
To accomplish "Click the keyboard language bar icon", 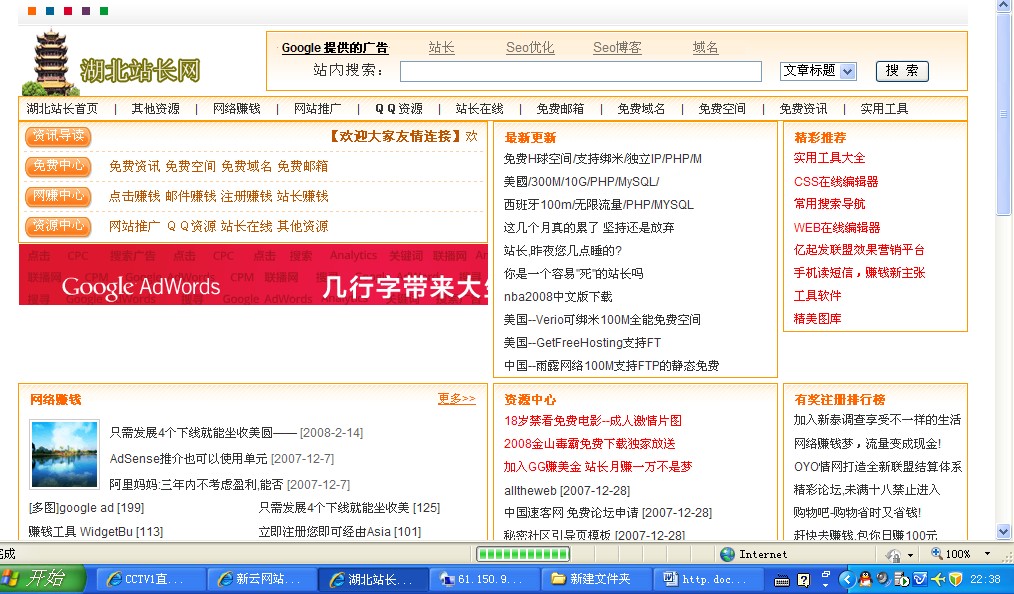I will pyautogui.click(x=782, y=580).
